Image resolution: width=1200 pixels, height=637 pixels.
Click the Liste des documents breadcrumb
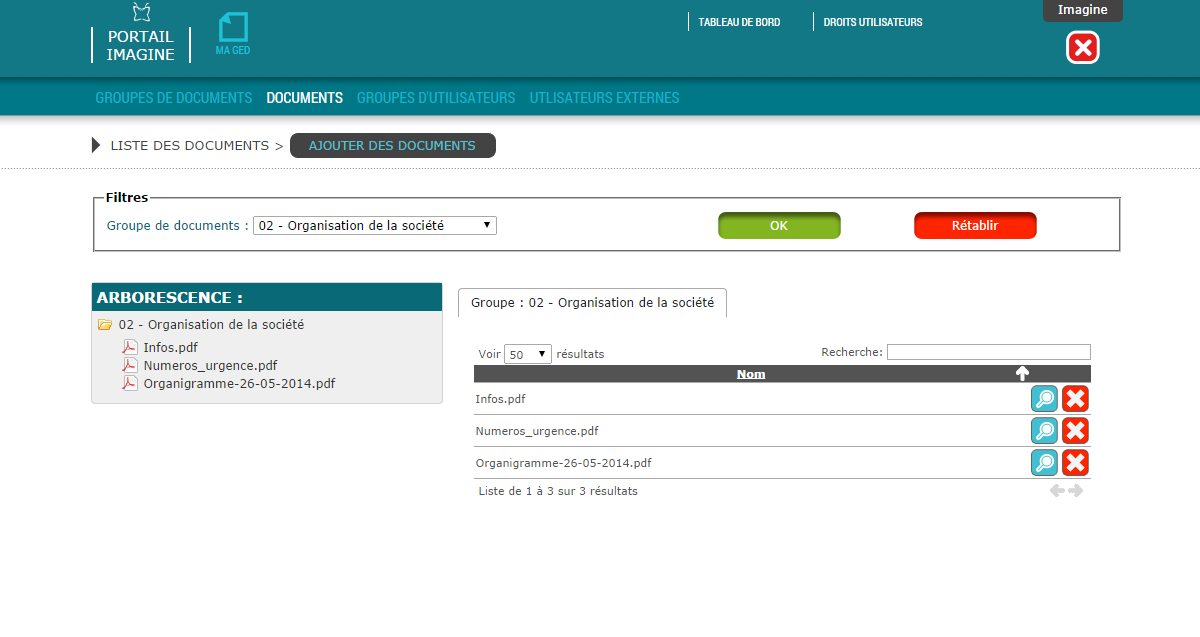click(190, 146)
